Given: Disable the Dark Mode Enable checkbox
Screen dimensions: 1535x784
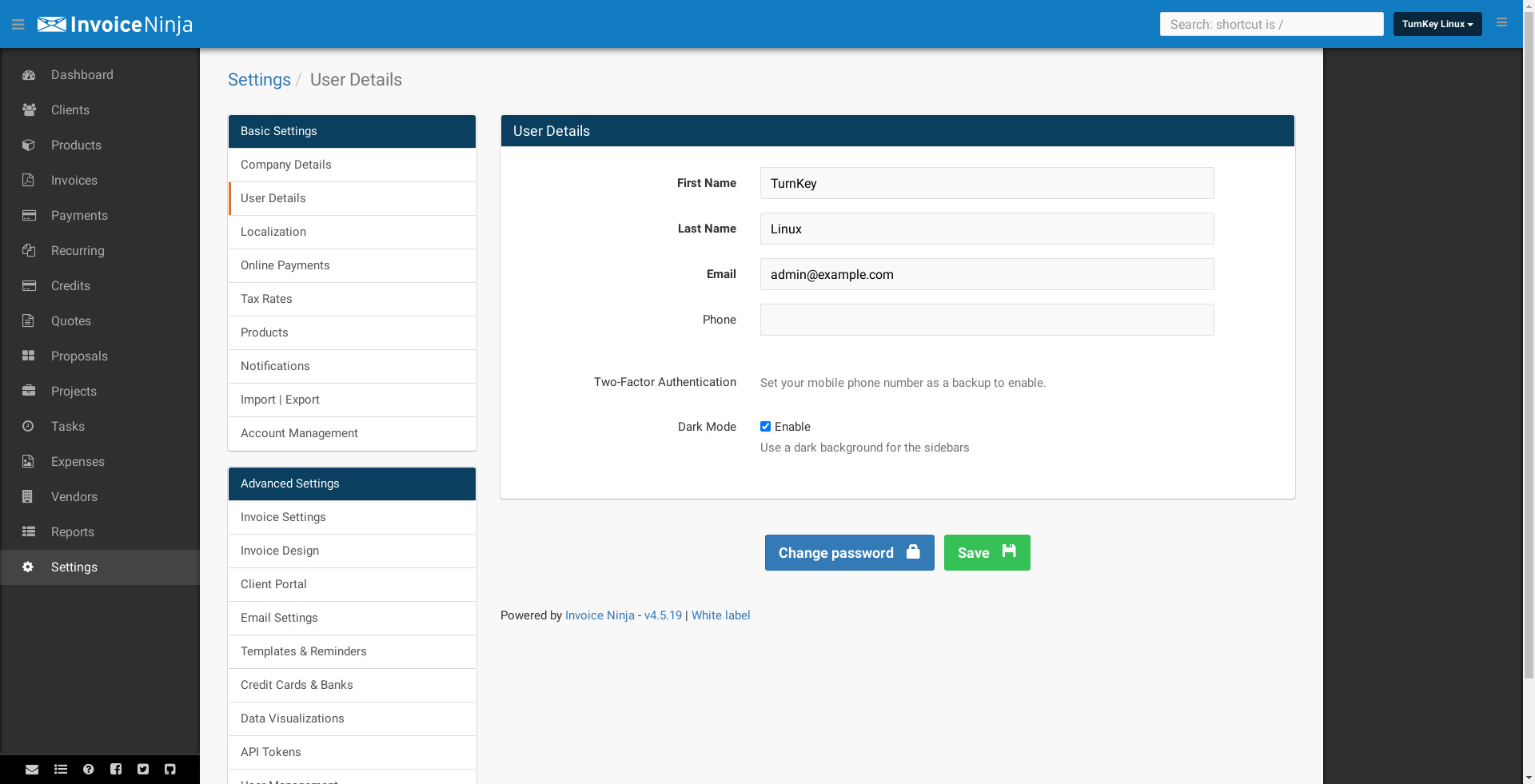Looking at the screenshot, I should coord(765,427).
